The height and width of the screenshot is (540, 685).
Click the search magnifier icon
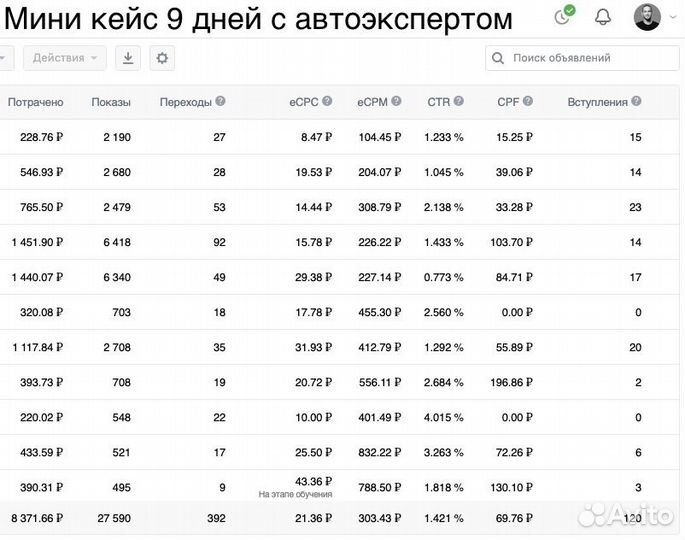click(498, 58)
